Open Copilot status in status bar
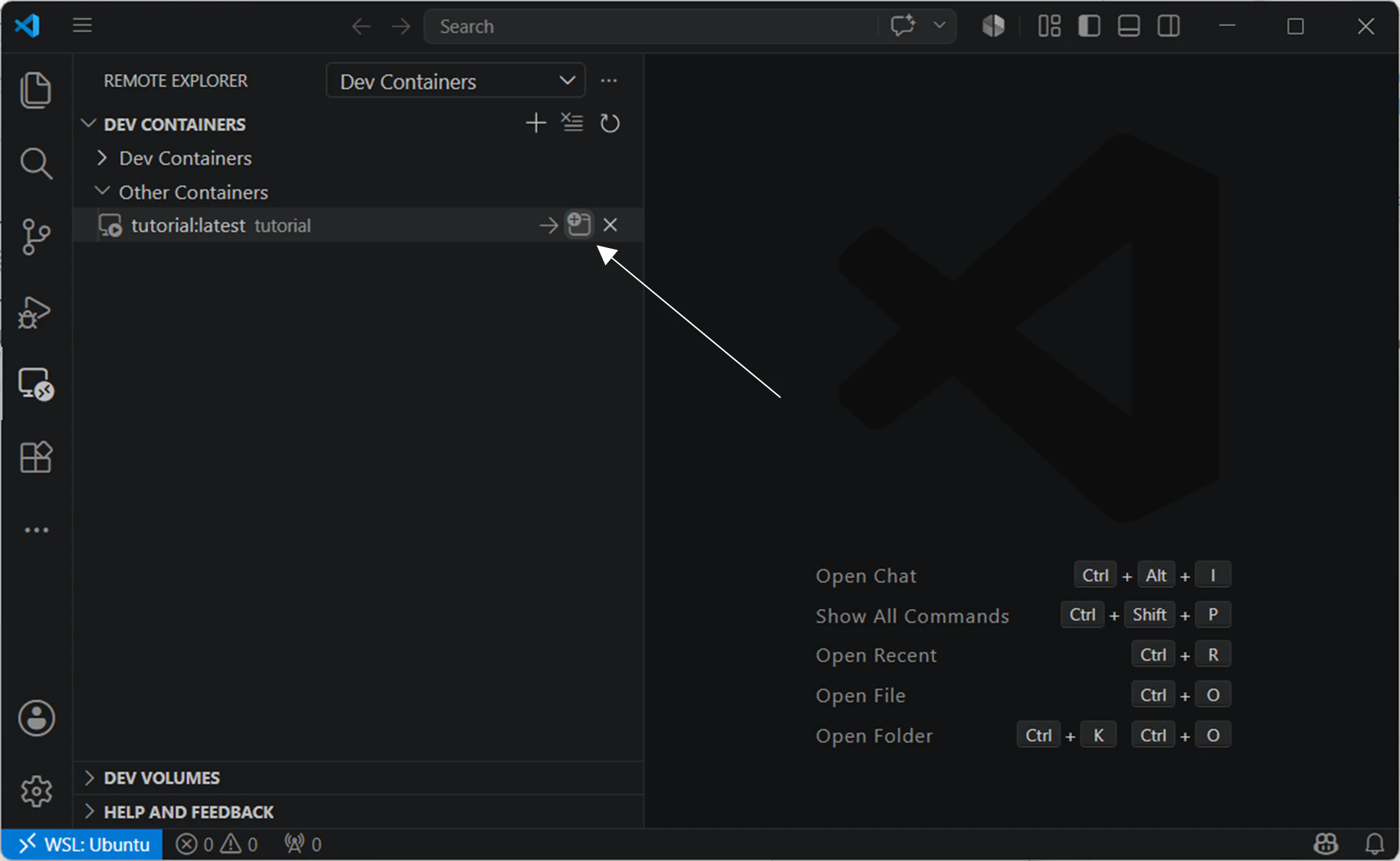Screen dimensions: 1400x861 click(x=1325, y=844)
